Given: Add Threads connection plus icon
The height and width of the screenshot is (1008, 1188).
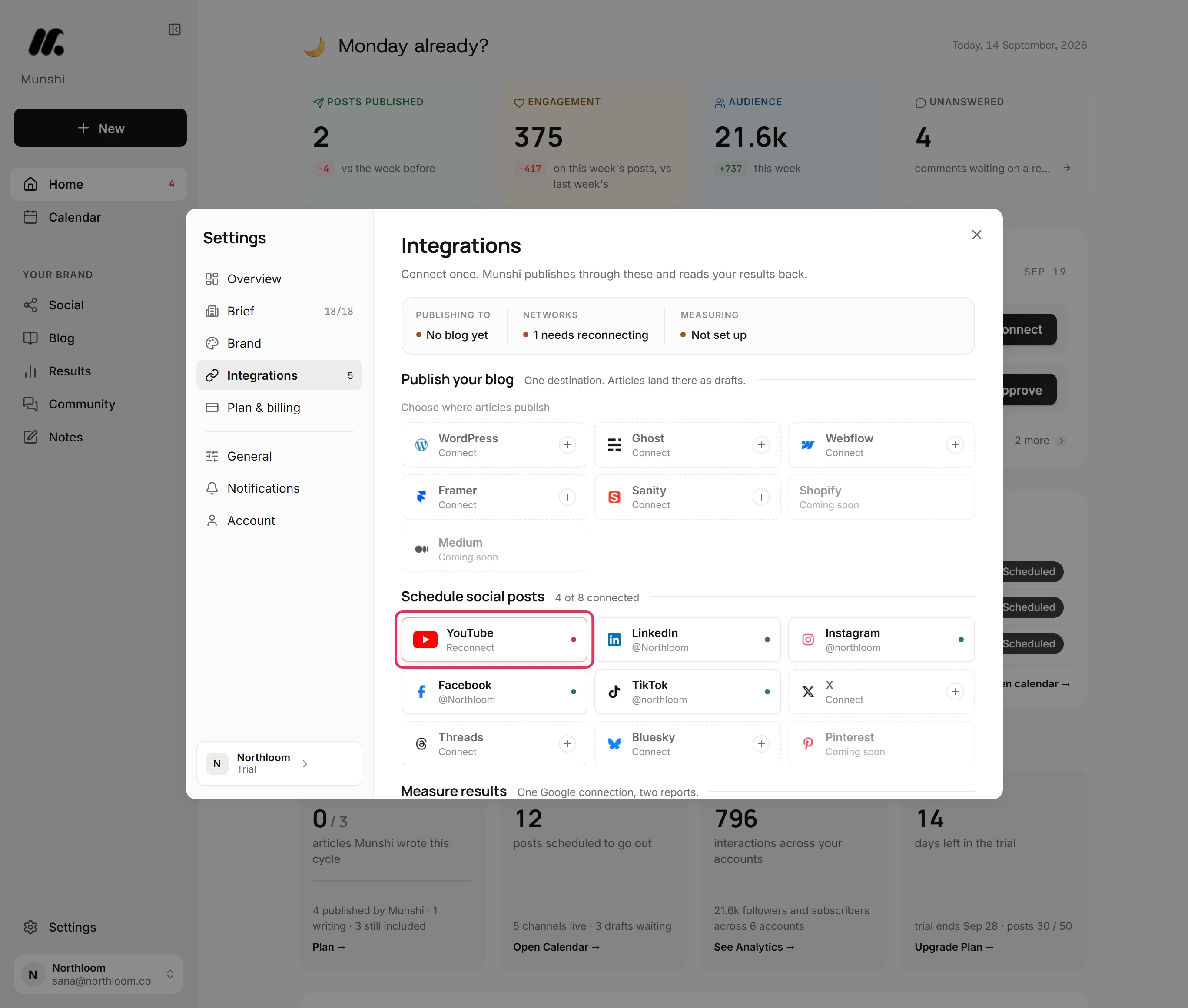Looking at the screenshot, I should 567,743.
